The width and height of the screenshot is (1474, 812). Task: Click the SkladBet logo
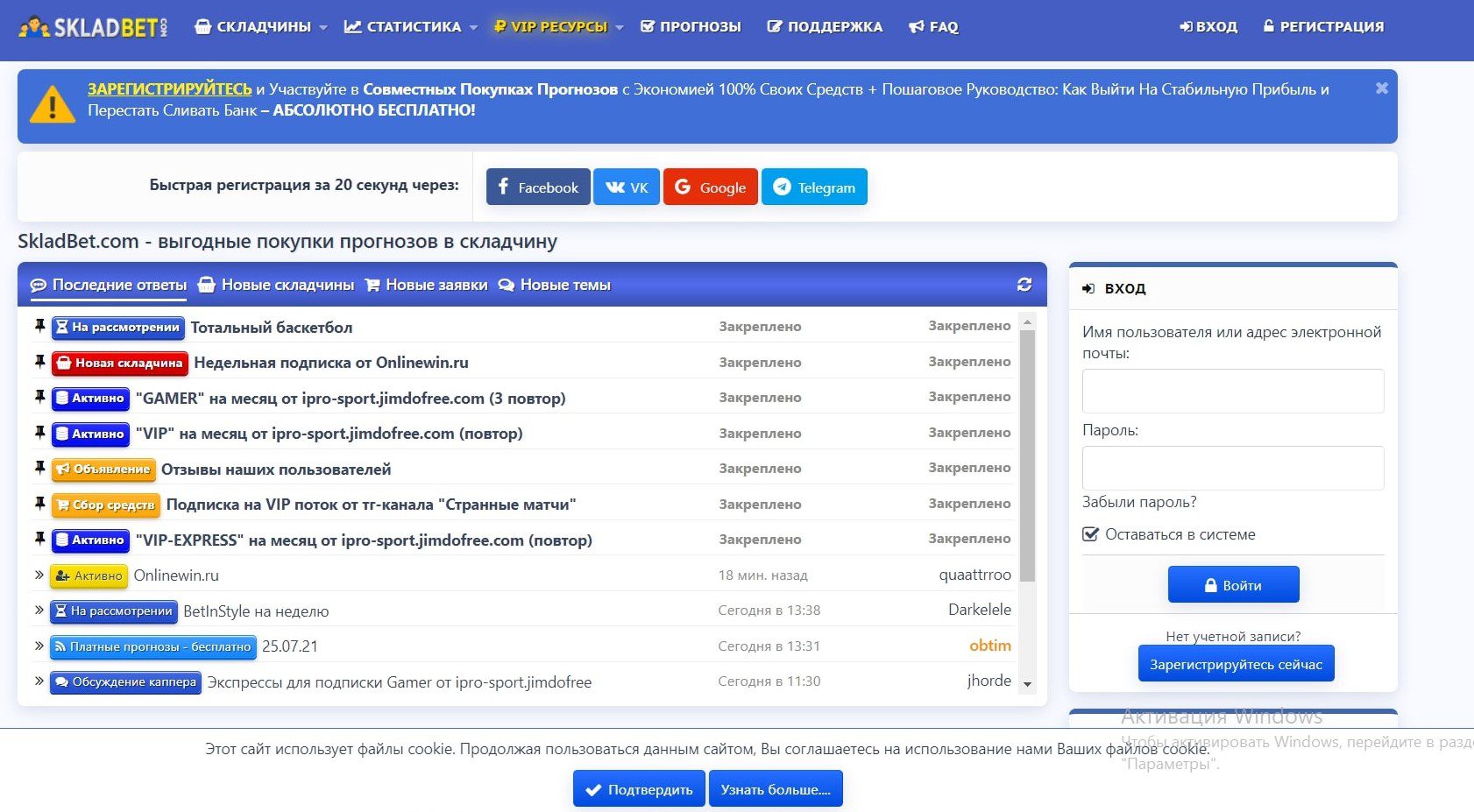(x=93, y=27)
